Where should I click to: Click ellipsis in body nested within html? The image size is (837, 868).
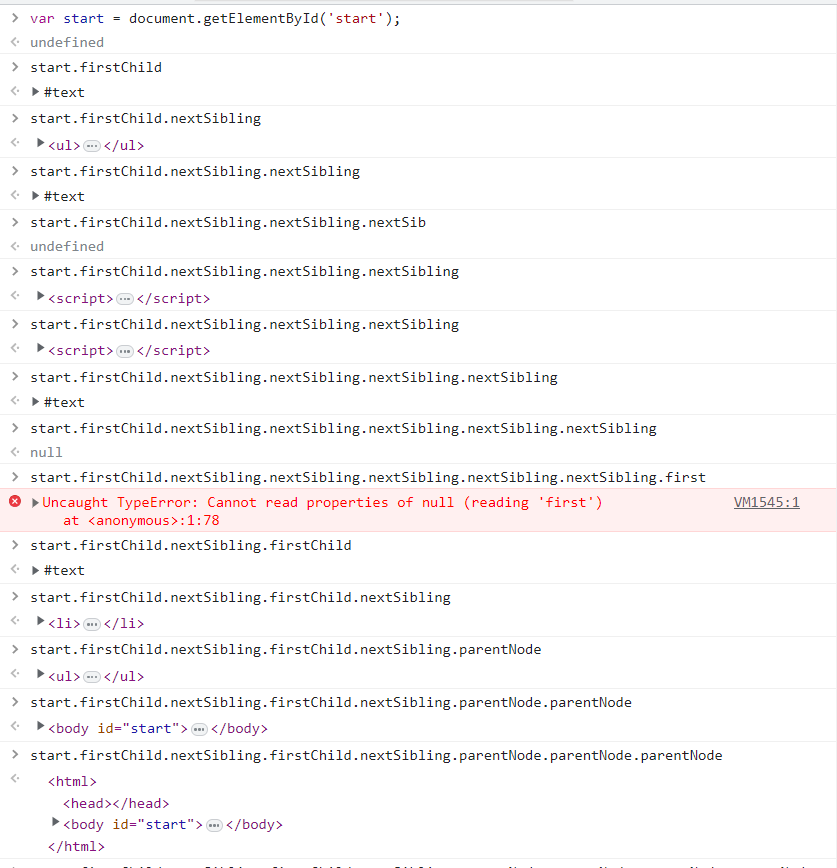[x=214, y=826]
